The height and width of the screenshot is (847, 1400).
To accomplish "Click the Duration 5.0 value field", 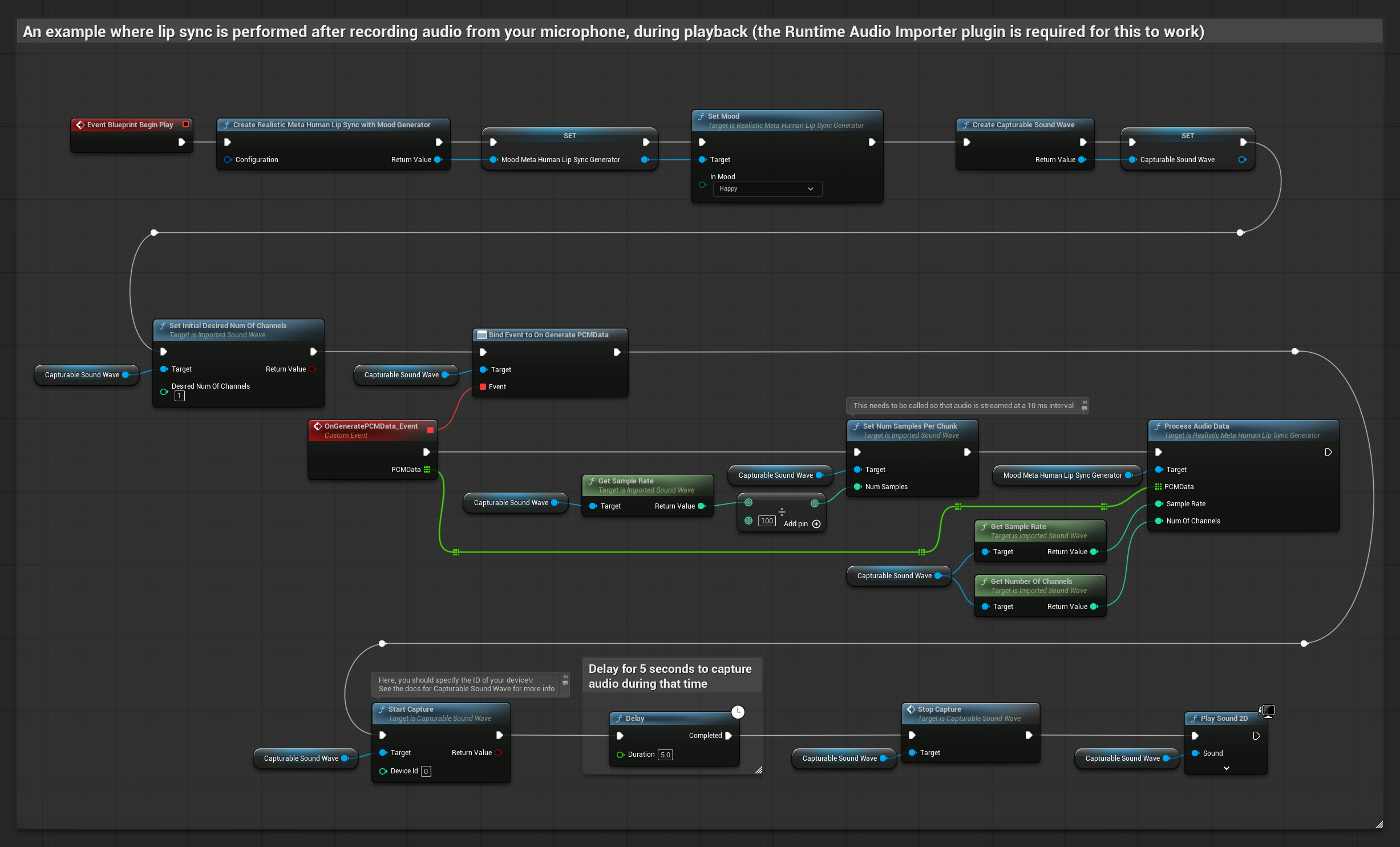I will (665, 755).
